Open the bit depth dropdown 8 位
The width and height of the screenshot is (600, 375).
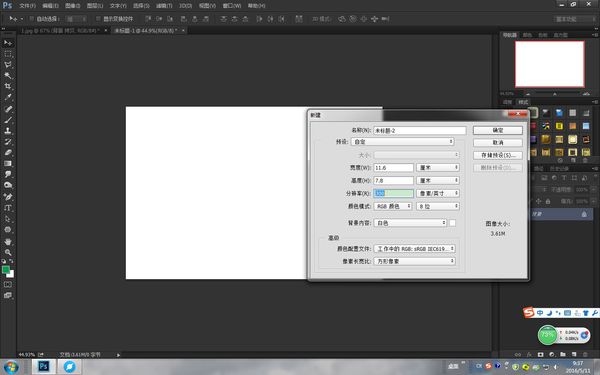click(x=438, y=206)
